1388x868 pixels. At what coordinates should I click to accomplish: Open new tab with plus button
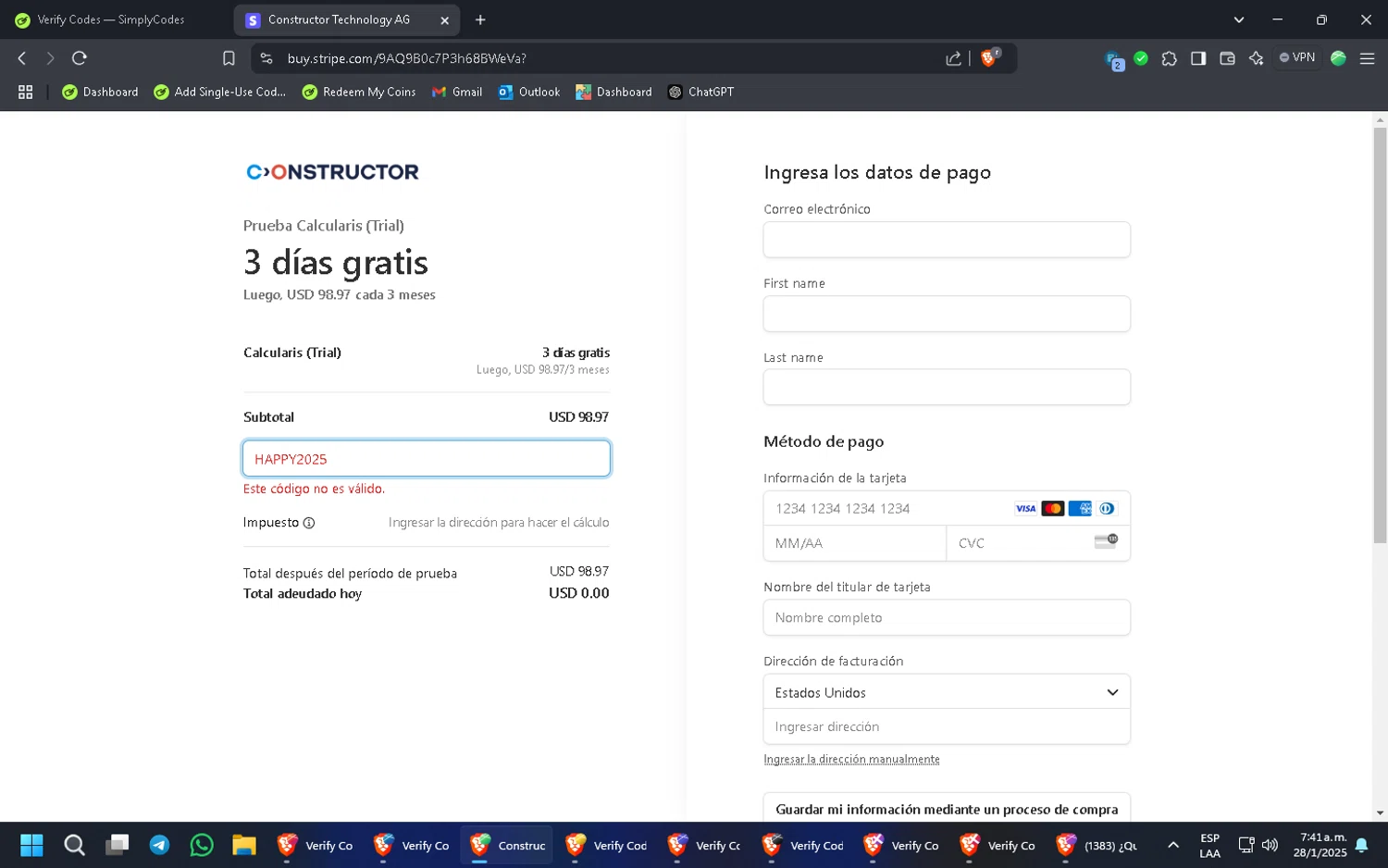[480, 19]
